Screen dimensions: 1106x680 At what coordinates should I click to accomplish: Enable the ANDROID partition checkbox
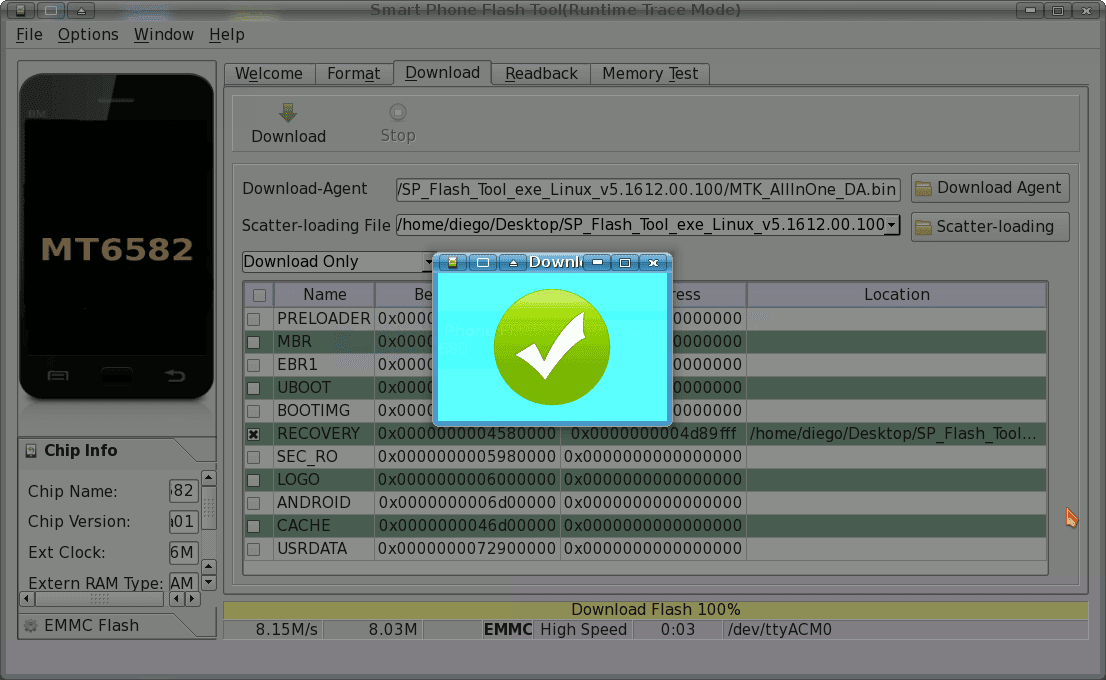tap(253, 502)
